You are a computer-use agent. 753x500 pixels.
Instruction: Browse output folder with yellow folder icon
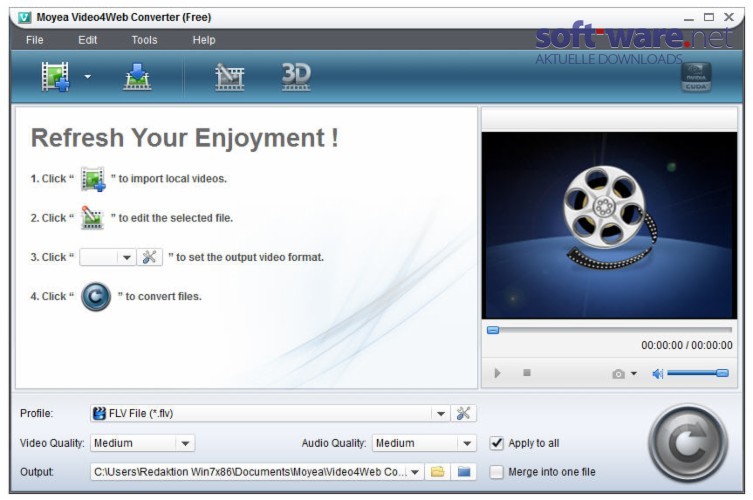coord(437,472)
